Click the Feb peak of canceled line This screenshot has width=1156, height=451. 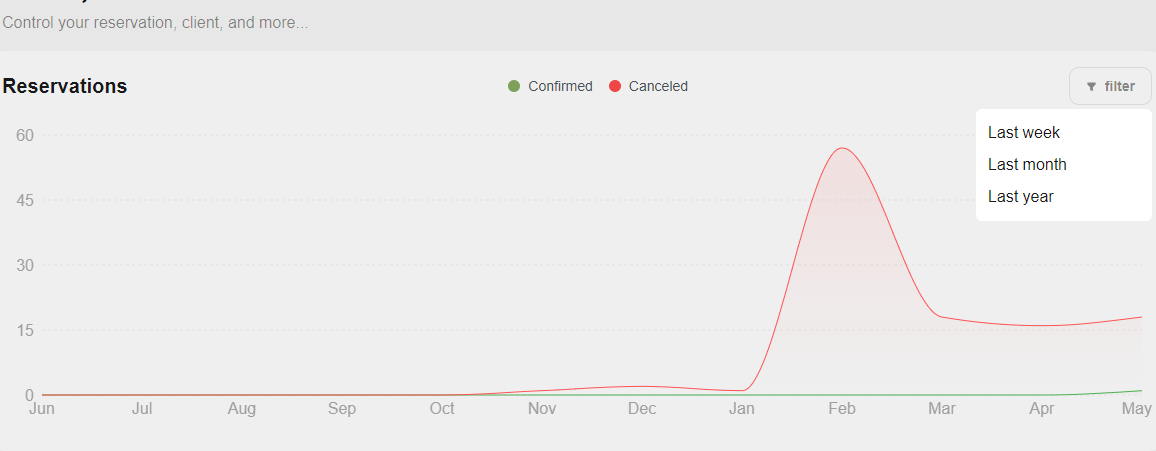click(x=842, y=148)
